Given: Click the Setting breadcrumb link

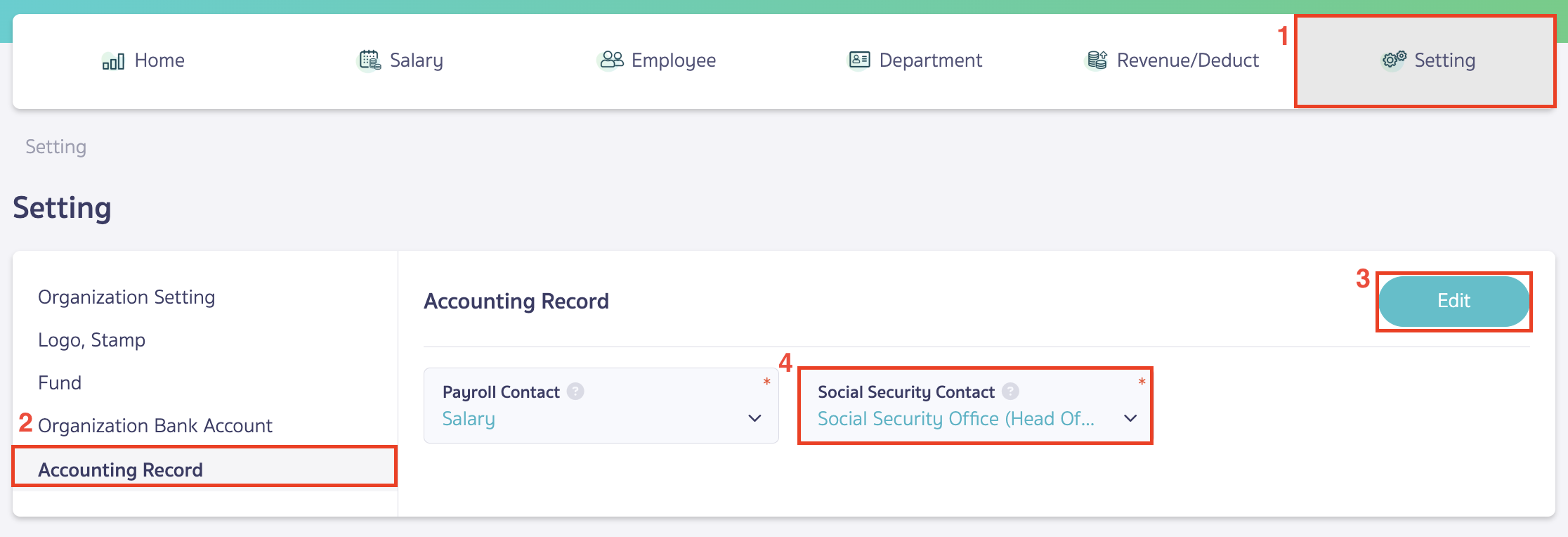Looking at the screenshot, I should tap(55, 146).
